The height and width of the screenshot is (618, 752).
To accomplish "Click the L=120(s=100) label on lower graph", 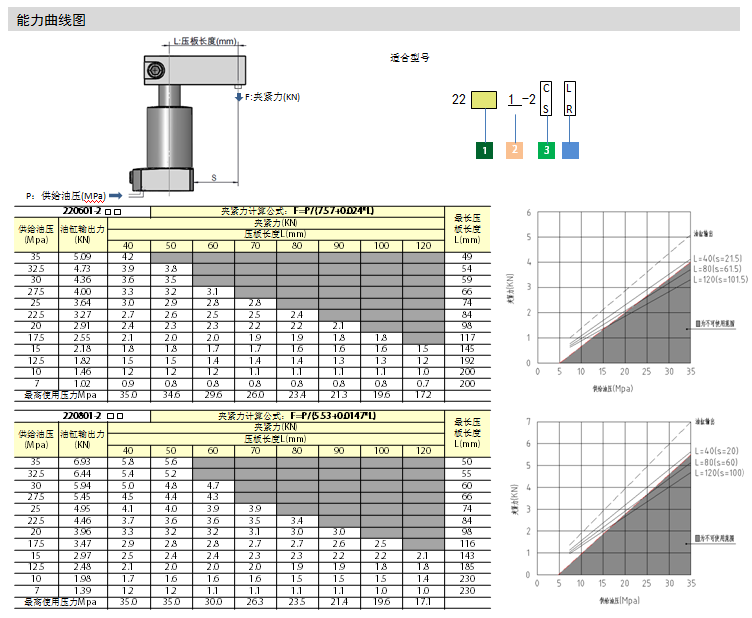I will pos(719,471).
